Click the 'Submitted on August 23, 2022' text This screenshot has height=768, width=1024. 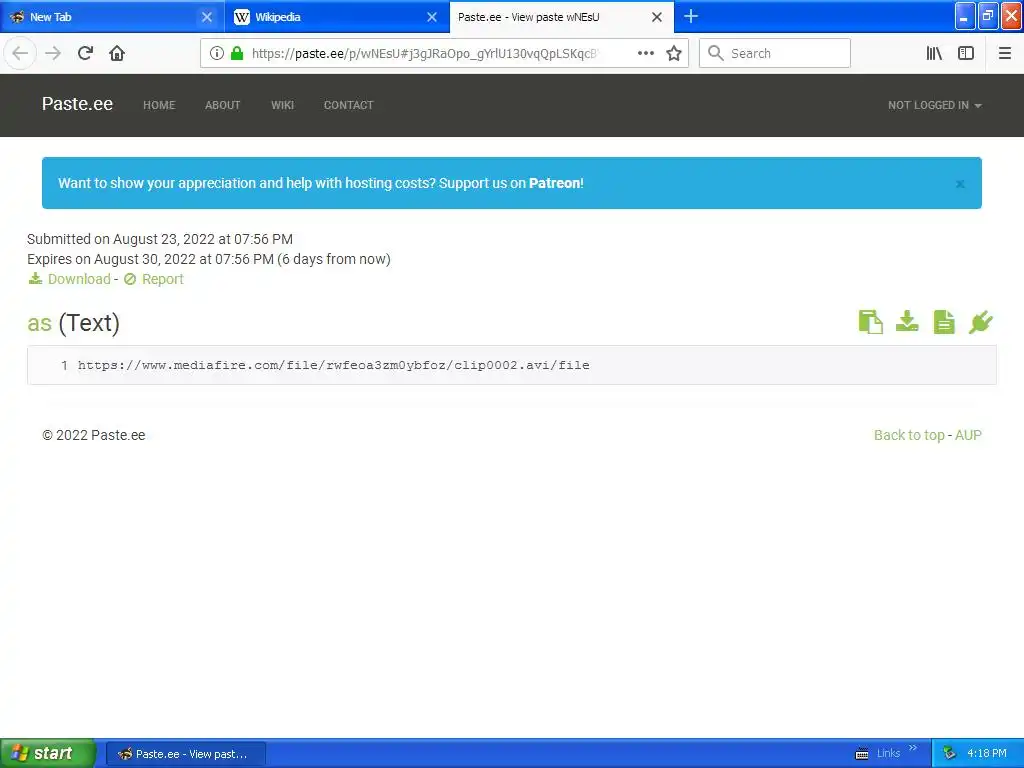coord(160,239)
